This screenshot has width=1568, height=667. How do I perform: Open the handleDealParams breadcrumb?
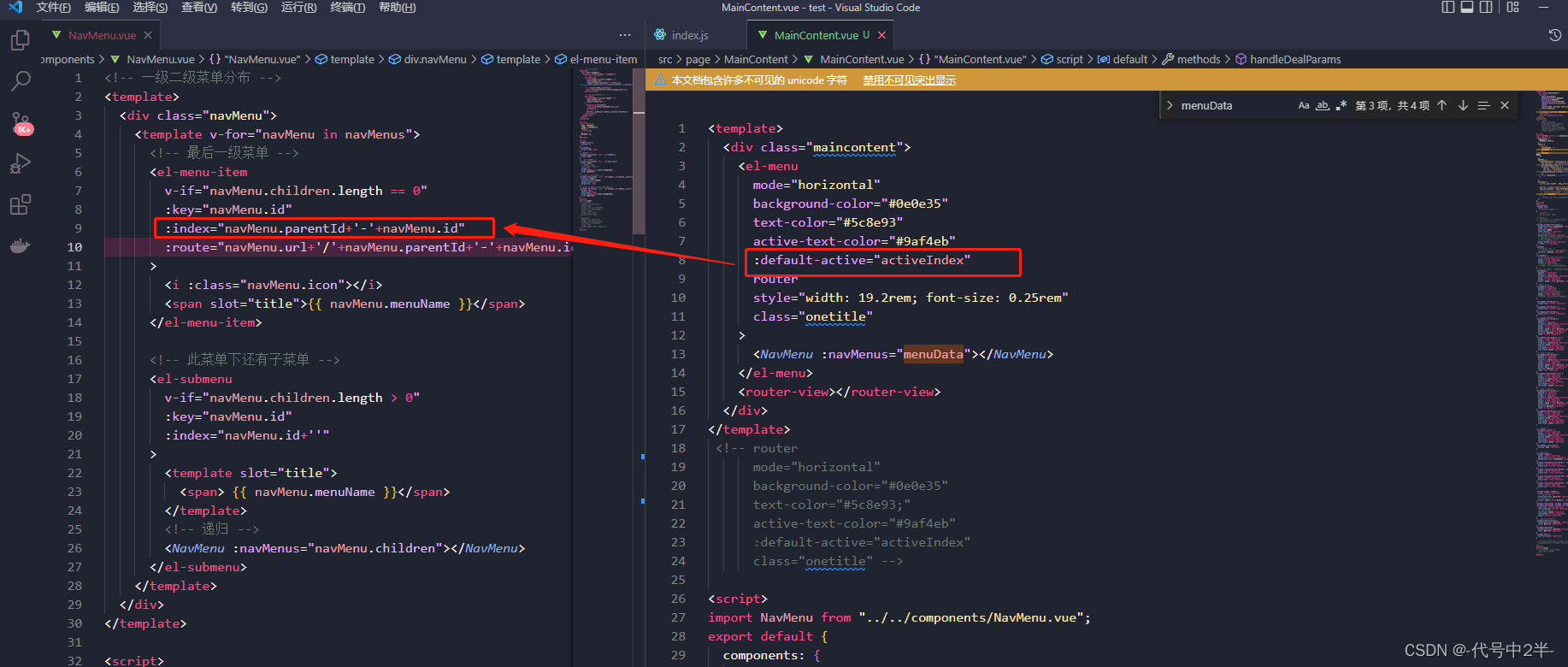pyautogui.click(x=1288, y=59)
